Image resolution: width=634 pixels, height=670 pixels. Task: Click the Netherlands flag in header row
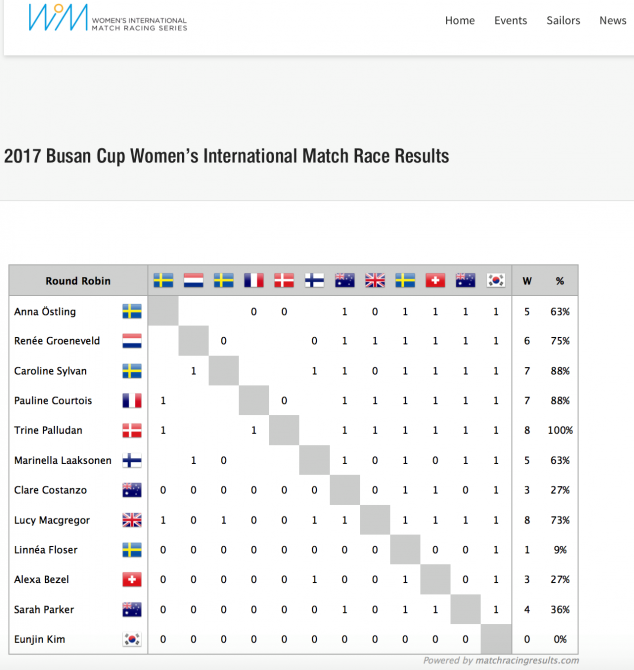click(x=194, y=281)
